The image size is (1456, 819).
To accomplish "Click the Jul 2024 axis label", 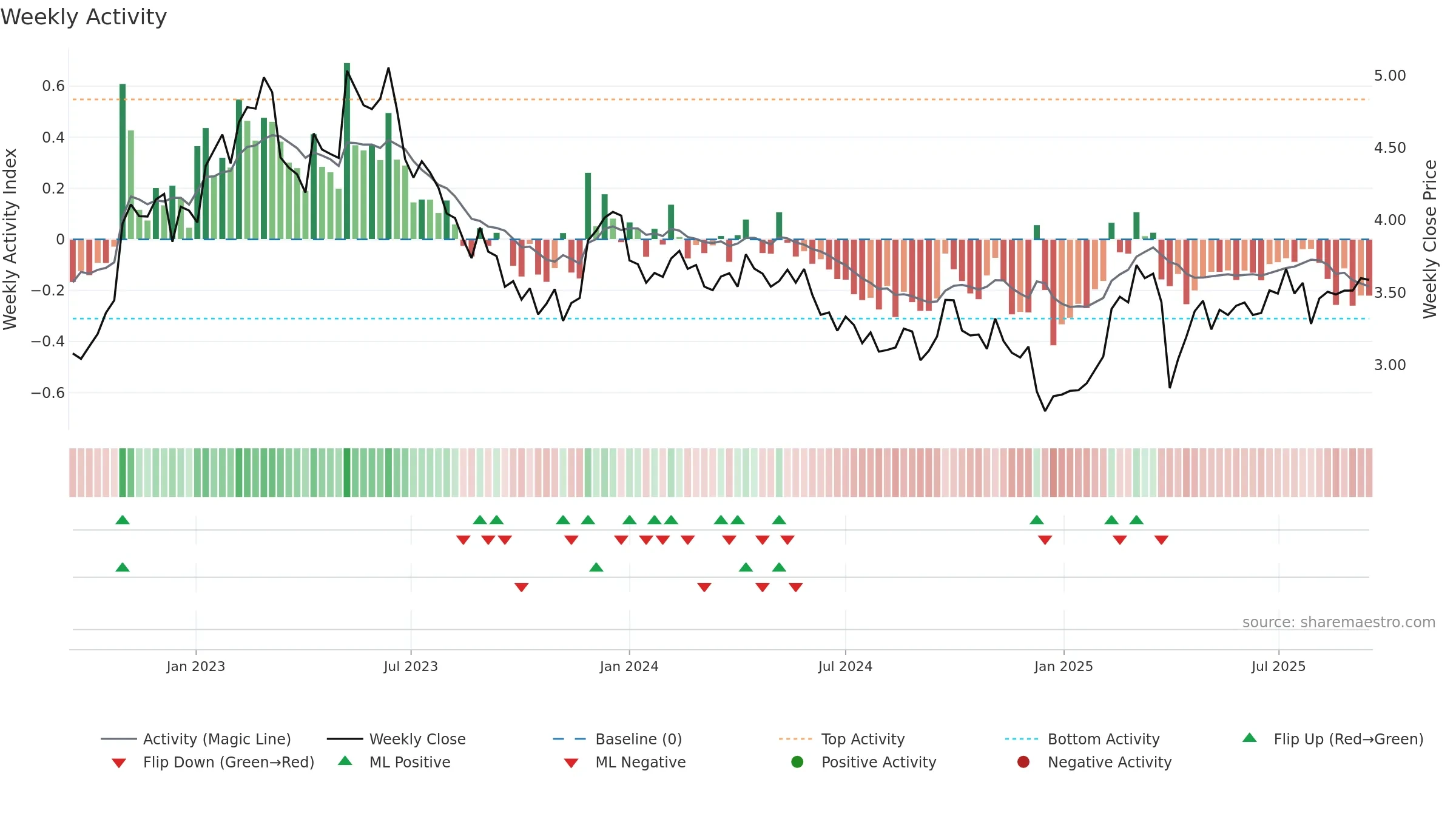I will coord(845,666).
